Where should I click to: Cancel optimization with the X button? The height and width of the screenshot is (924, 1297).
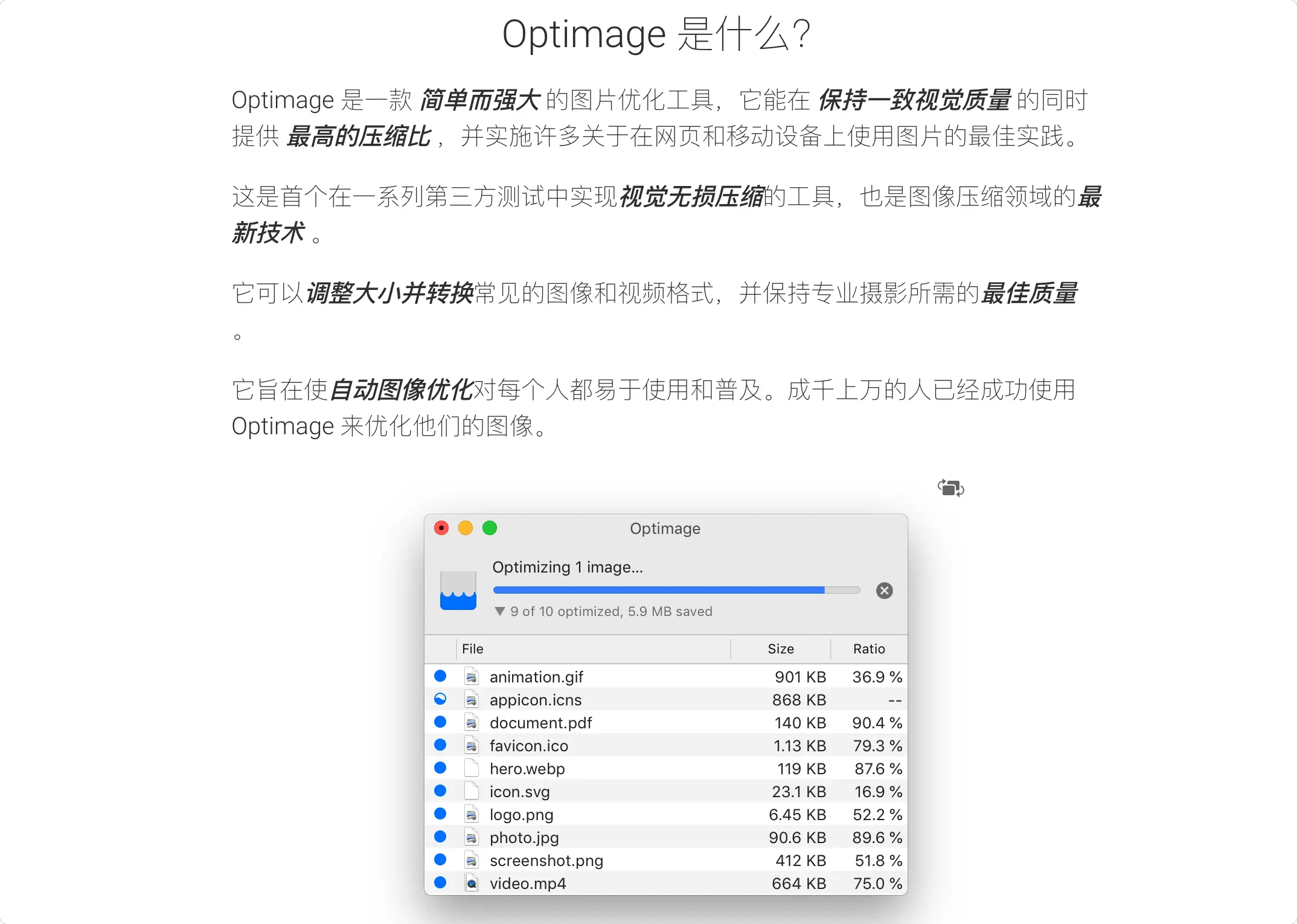[x=884, y=591]
